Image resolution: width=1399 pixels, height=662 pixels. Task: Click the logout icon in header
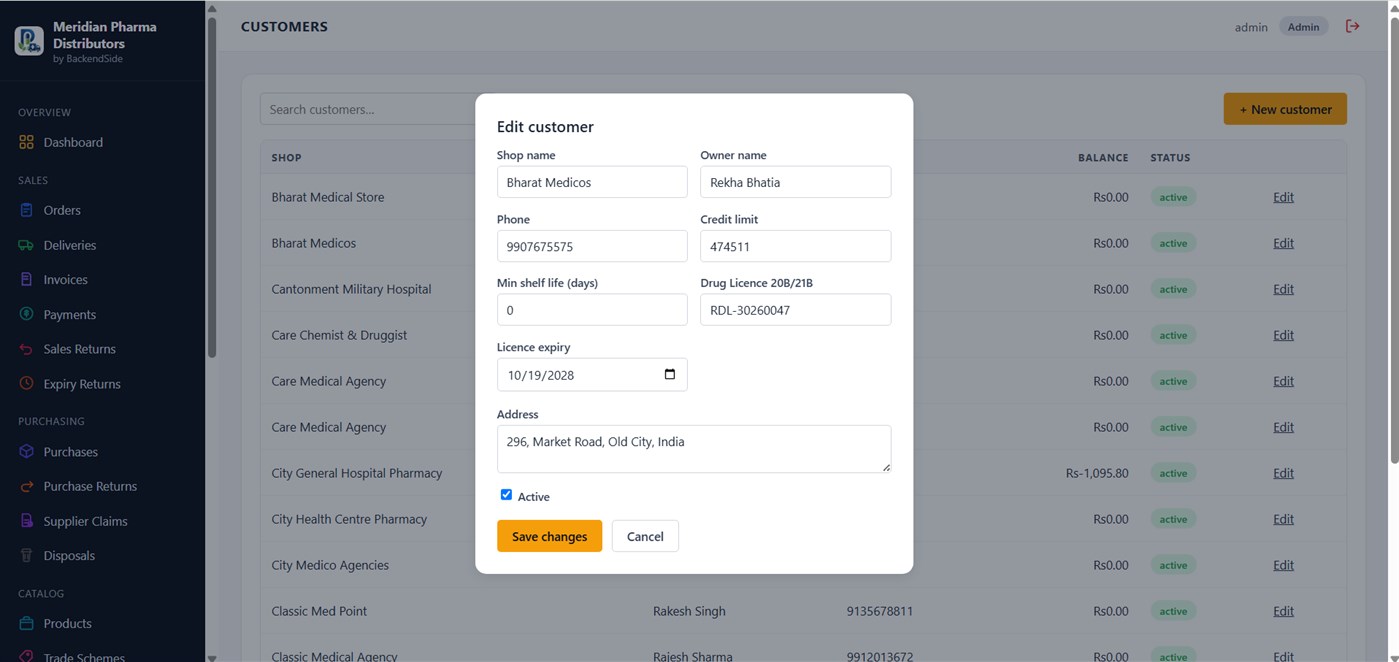coord(1353,26)
